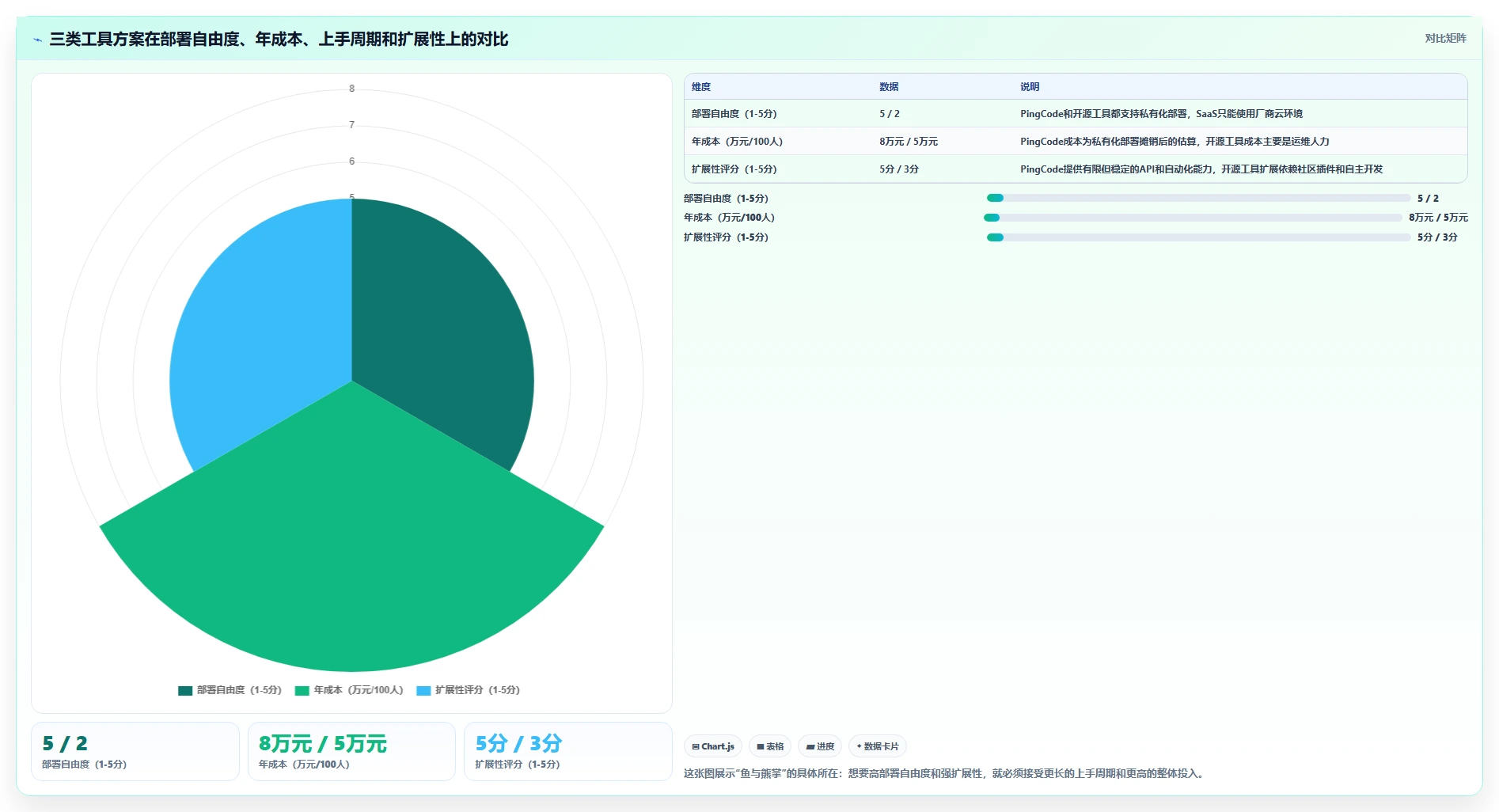Click the 维度 column header
The height and width of the screenshot is (812, 1499).
tap(701, 87)
